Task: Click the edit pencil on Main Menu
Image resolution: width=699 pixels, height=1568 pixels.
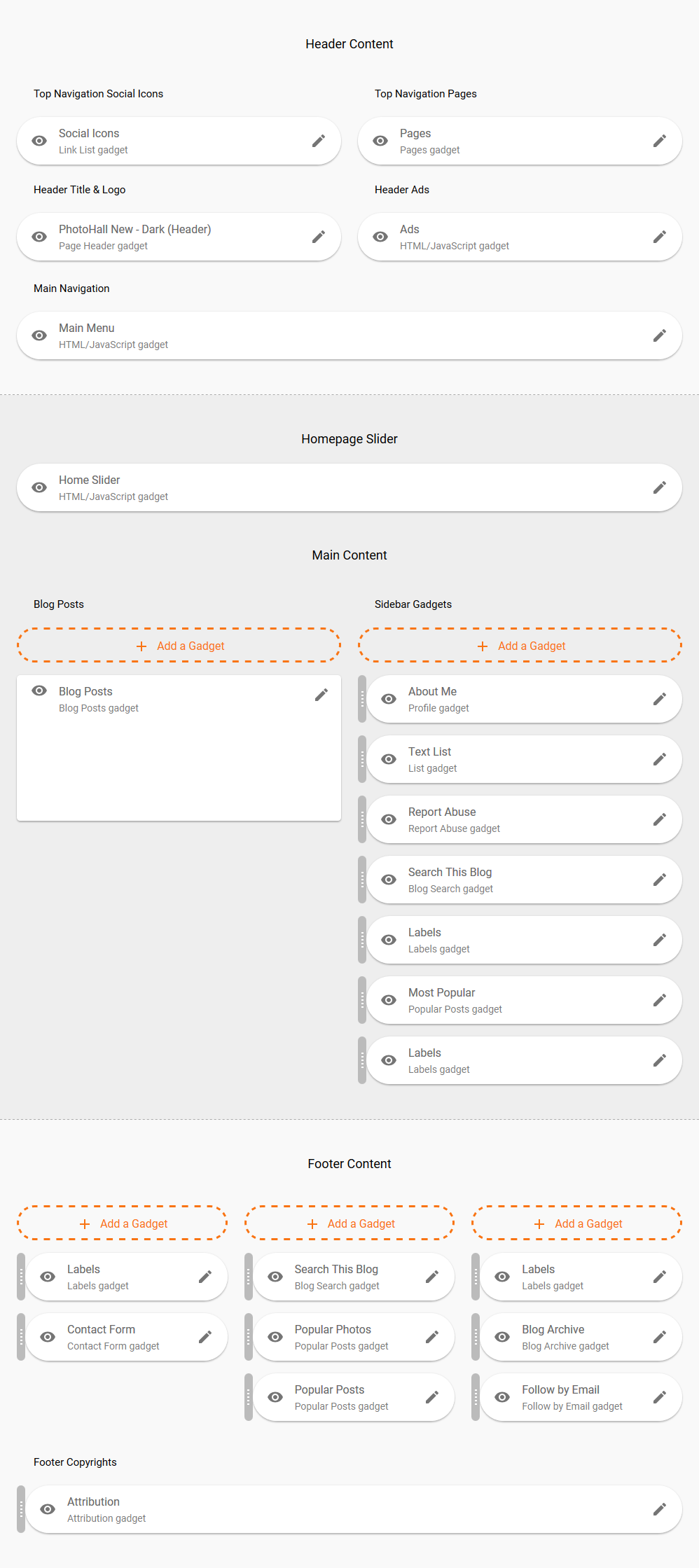Action: coord(659,336)
